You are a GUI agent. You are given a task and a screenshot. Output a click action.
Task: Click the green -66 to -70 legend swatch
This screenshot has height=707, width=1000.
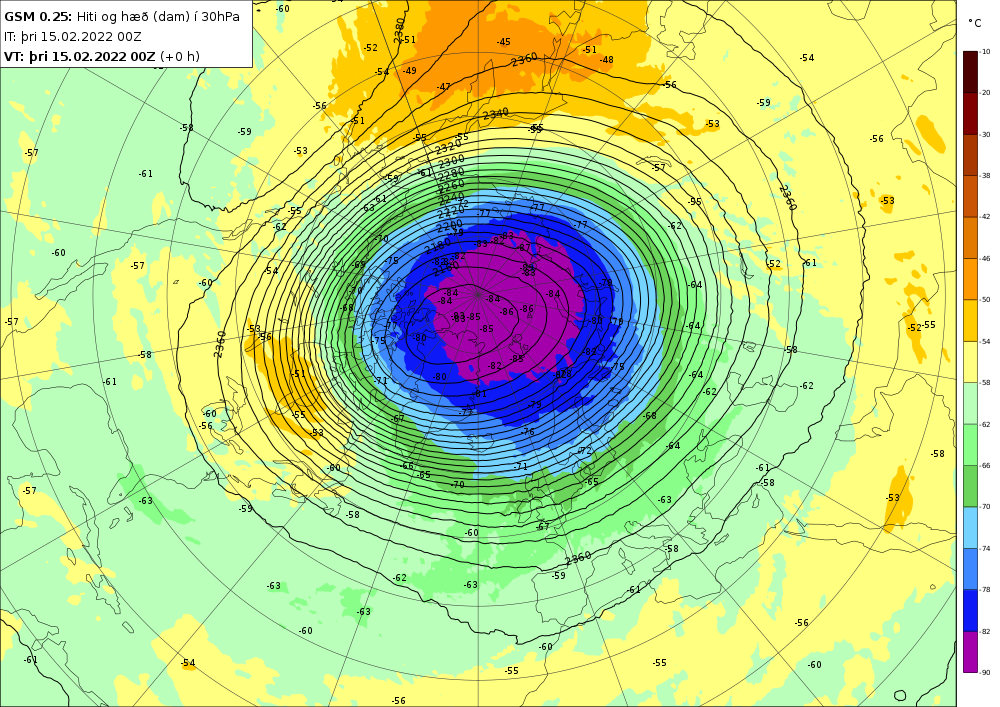969,486
